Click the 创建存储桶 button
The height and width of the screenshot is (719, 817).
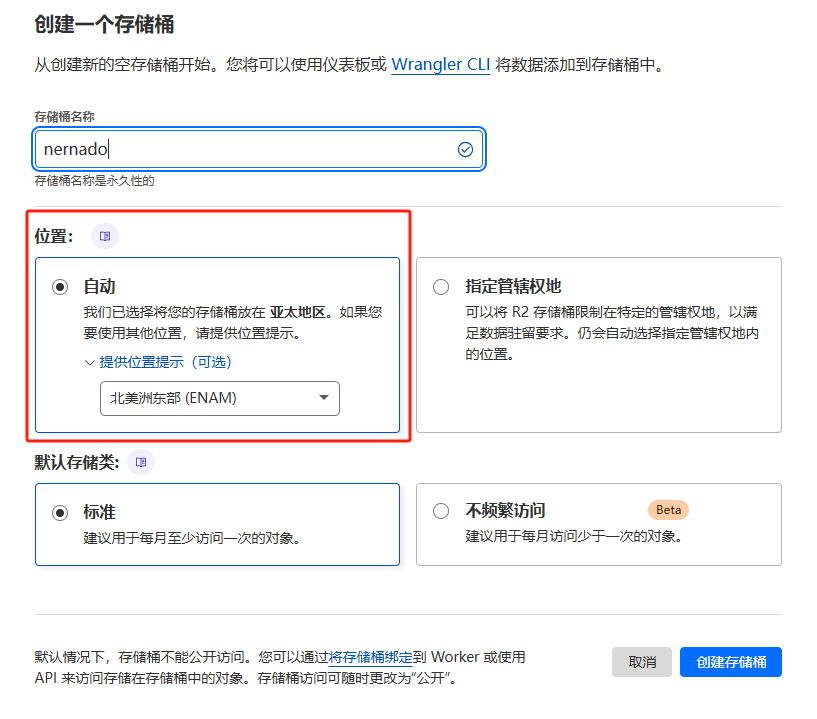tap(731, 662)
